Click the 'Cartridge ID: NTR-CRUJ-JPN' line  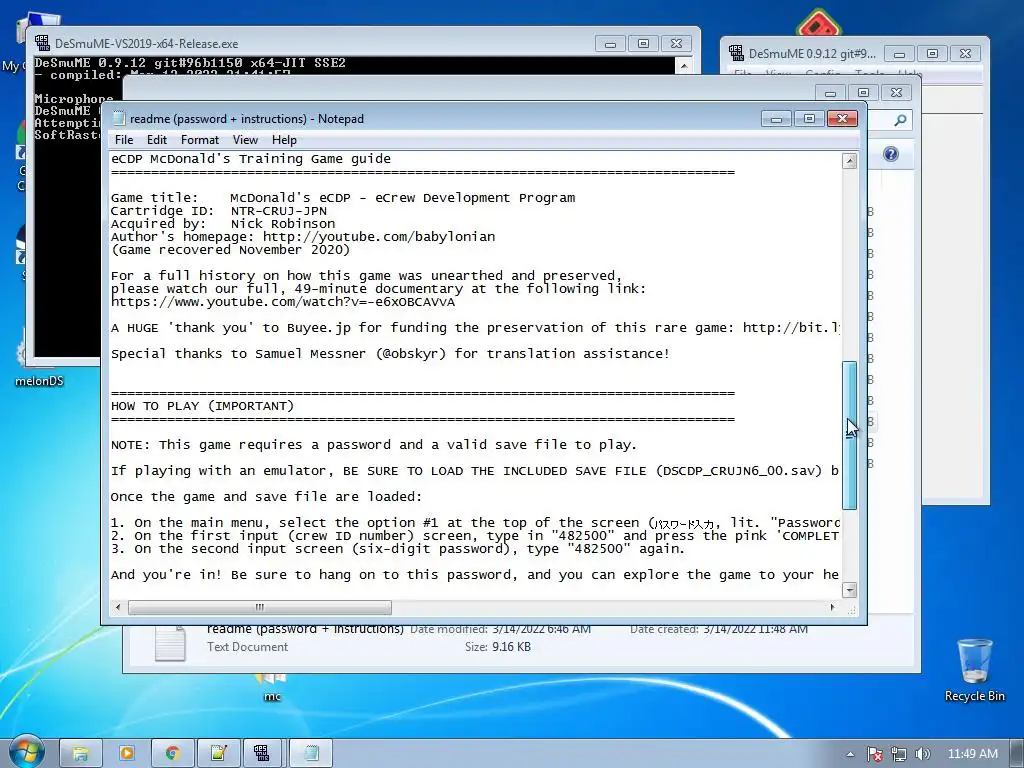pos(219,210)
